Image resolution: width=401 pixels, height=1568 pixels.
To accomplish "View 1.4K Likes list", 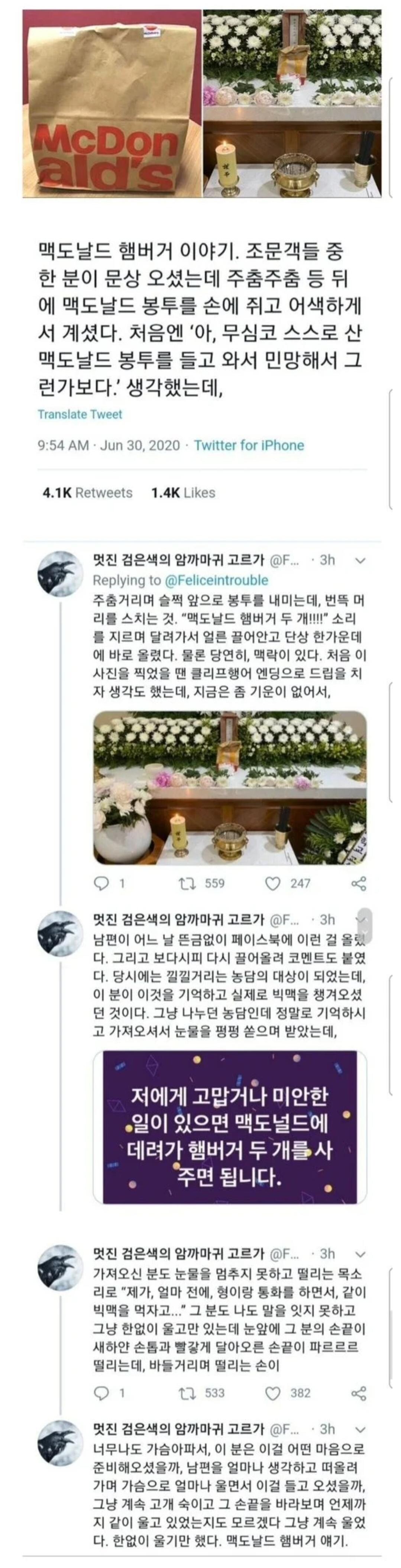I will click(183, 493).
